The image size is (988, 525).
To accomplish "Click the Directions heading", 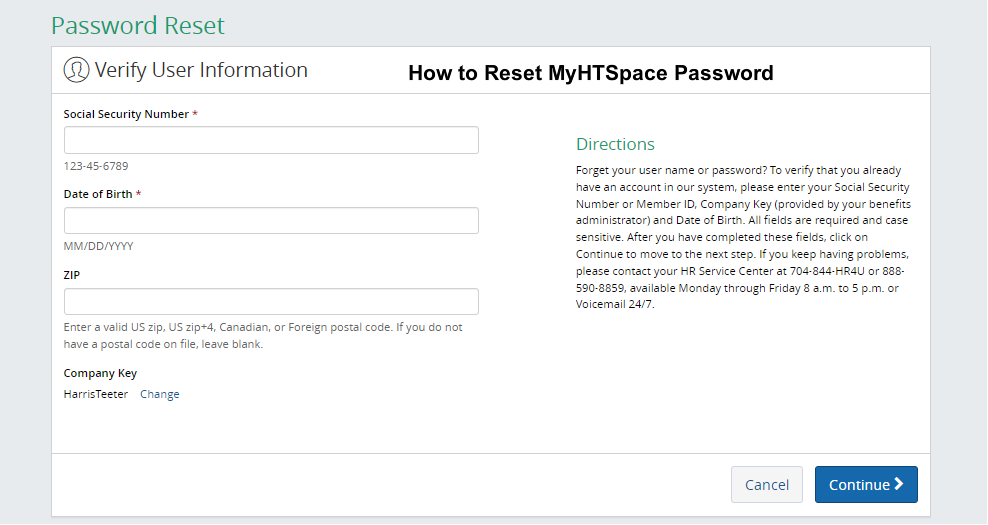I will [615, 144].
